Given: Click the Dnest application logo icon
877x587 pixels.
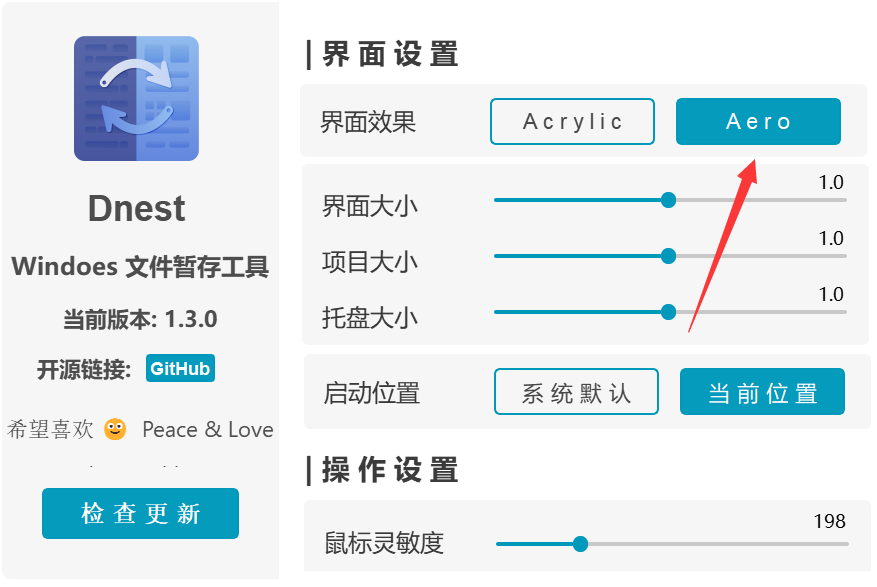Looking at the screenshot, I should tap(136, 96).
